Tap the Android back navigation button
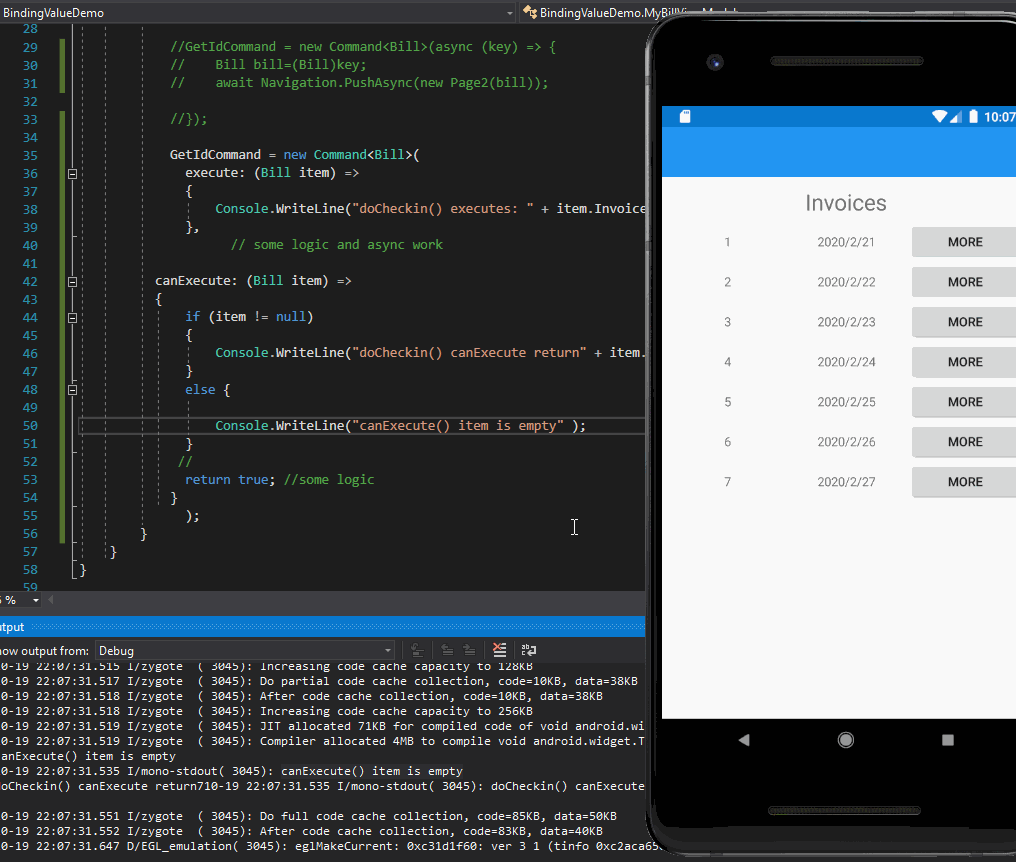The height and width of the screenshot is (862, 1016). click(x=744, y=740)
